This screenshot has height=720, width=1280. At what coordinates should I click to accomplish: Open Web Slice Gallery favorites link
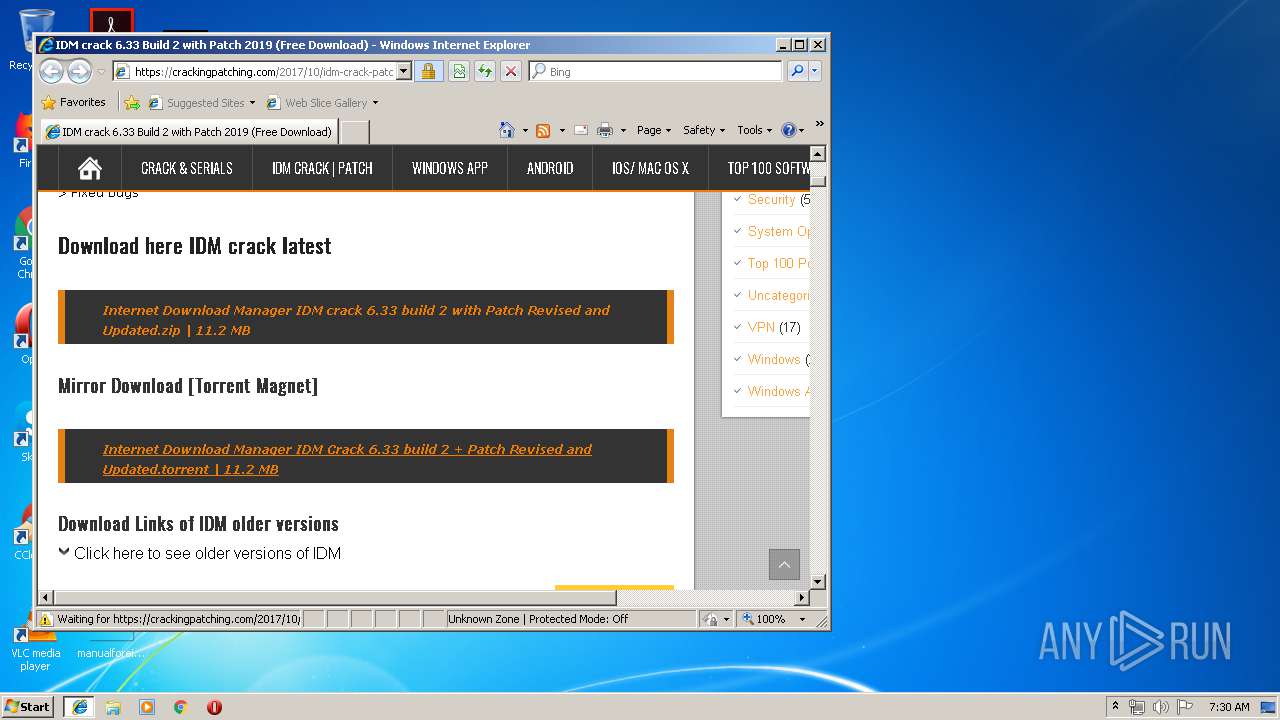click(322, 102)
